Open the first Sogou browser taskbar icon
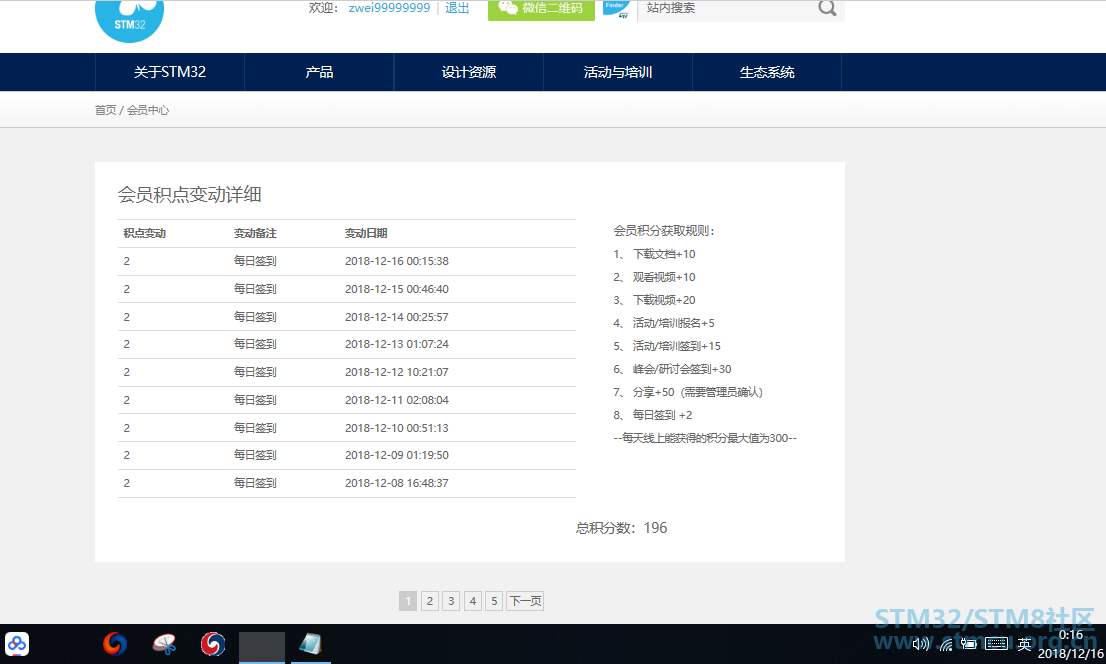The height and width of the screenshot is (664, 1106). [x=115, y=644]
